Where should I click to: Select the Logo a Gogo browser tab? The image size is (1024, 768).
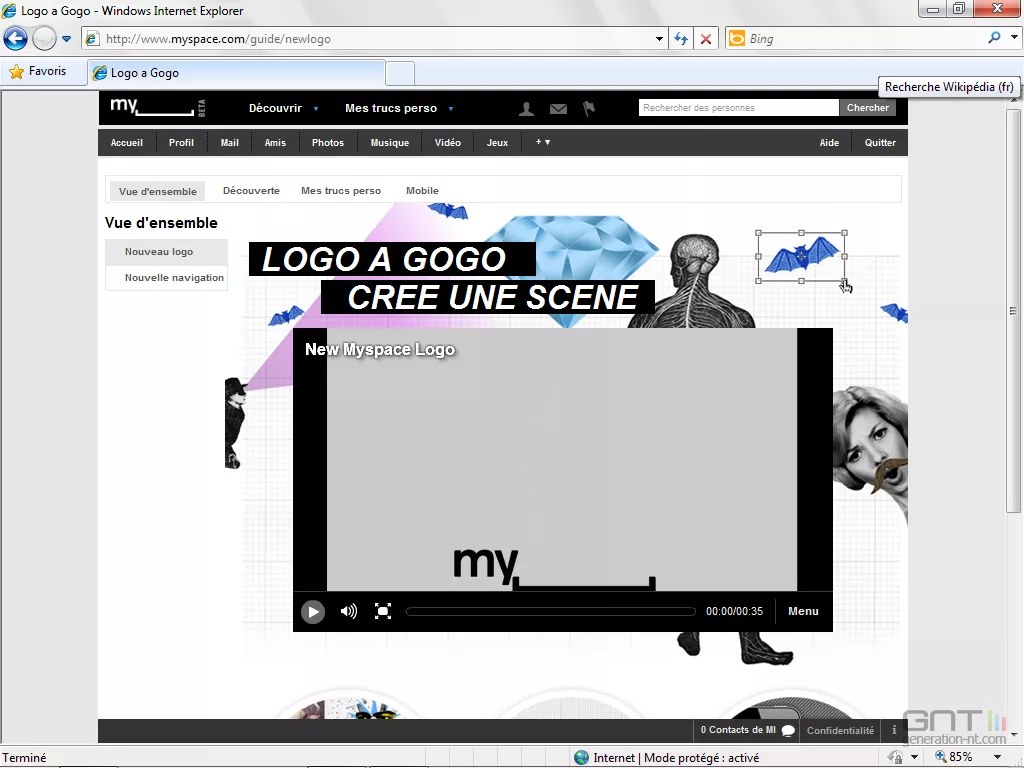tap(236, 72)
